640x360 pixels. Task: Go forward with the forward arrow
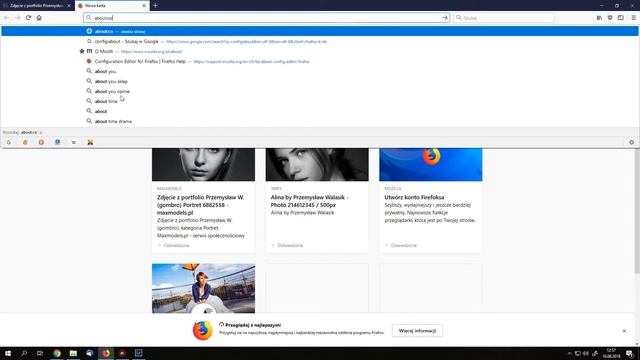(17, 18)
